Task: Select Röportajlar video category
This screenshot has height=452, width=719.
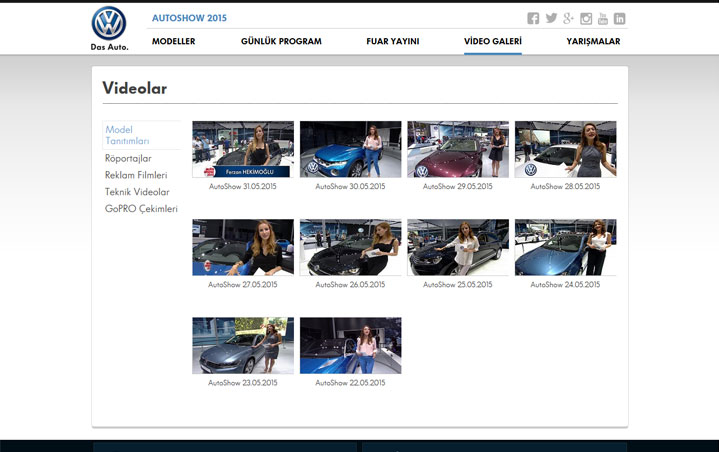Action: pos(128,158)
